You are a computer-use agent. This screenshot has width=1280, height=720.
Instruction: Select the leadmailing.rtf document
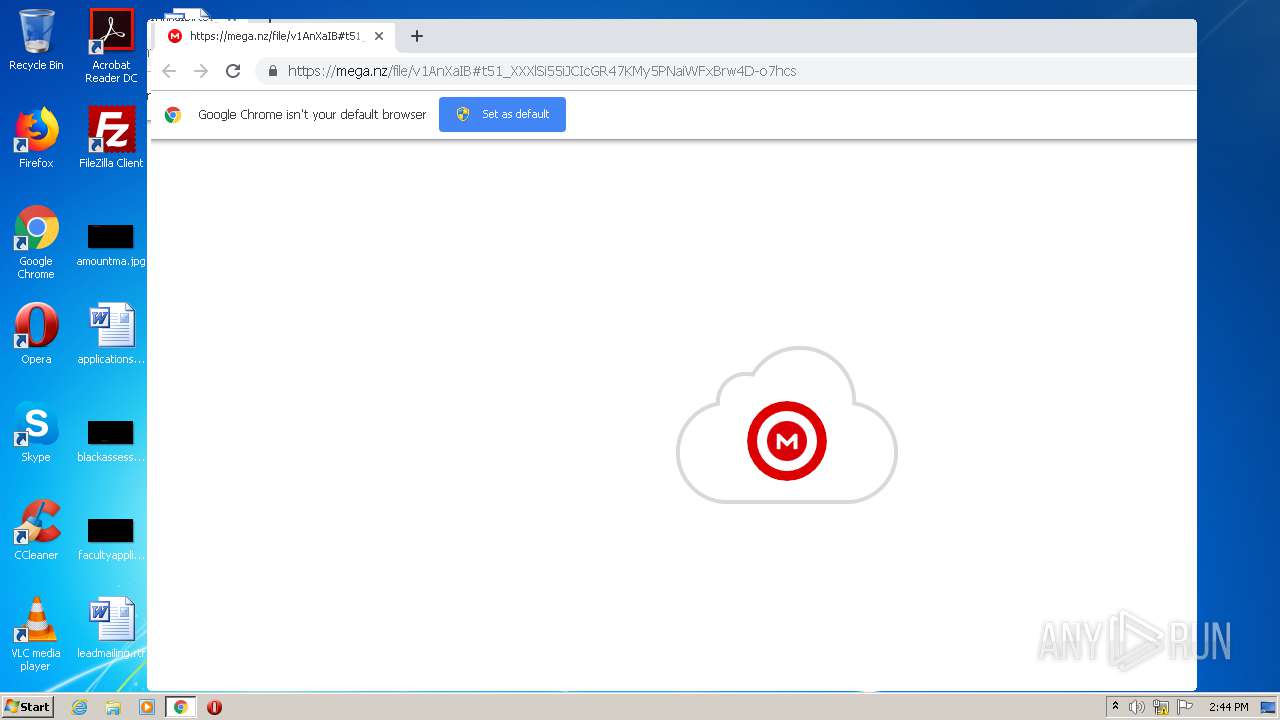[111, 628]
